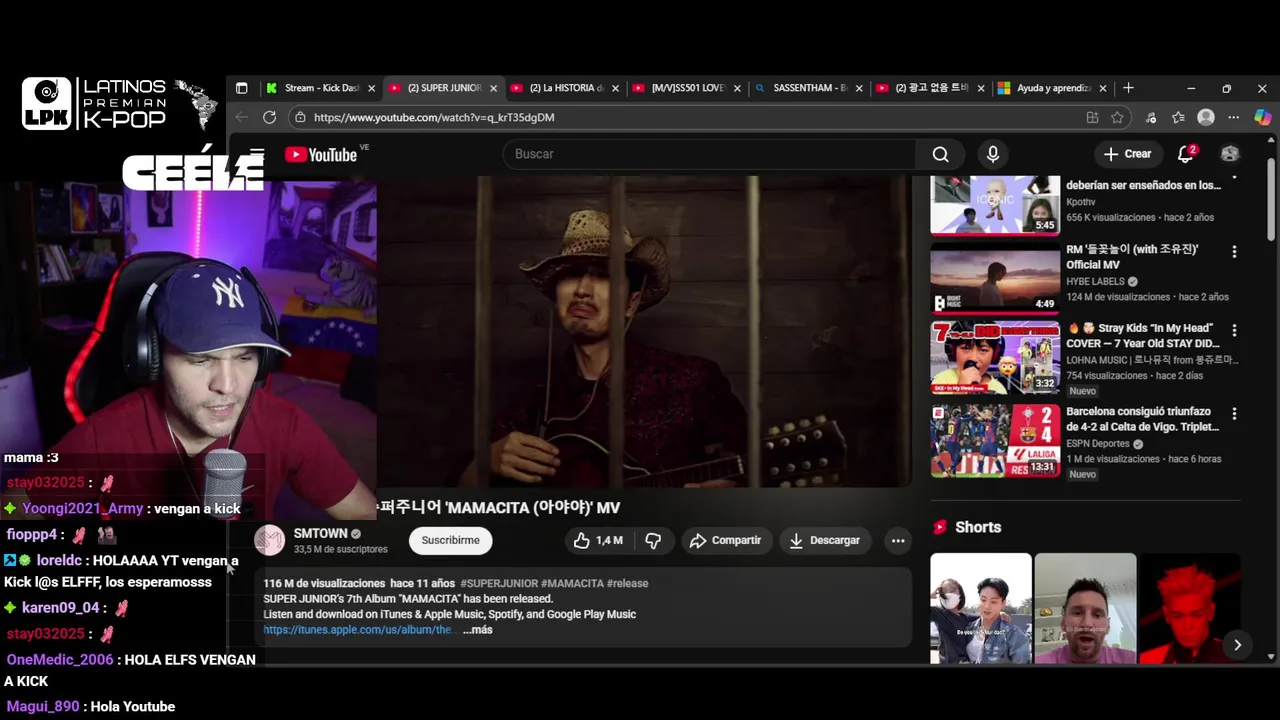Dislike the video with thumbs down

coord(653,540)
